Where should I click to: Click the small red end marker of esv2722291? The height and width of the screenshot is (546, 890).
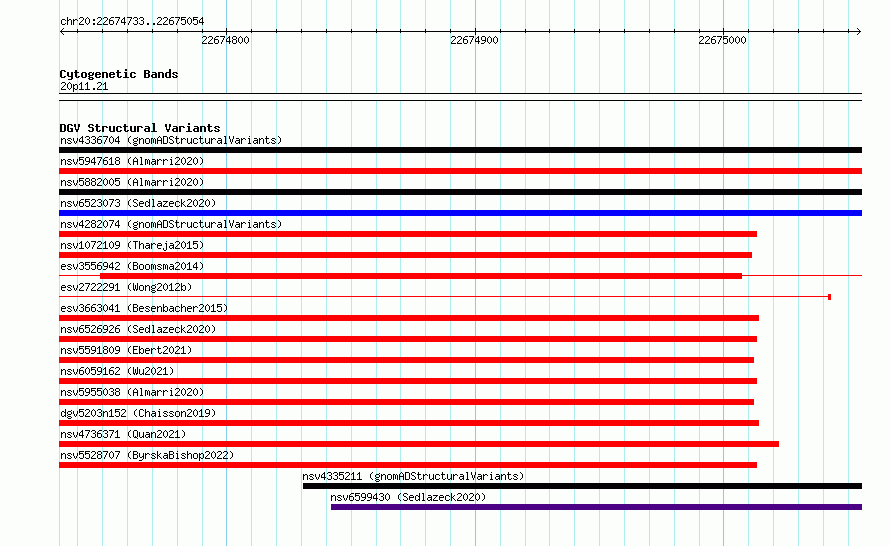point(829,297)
